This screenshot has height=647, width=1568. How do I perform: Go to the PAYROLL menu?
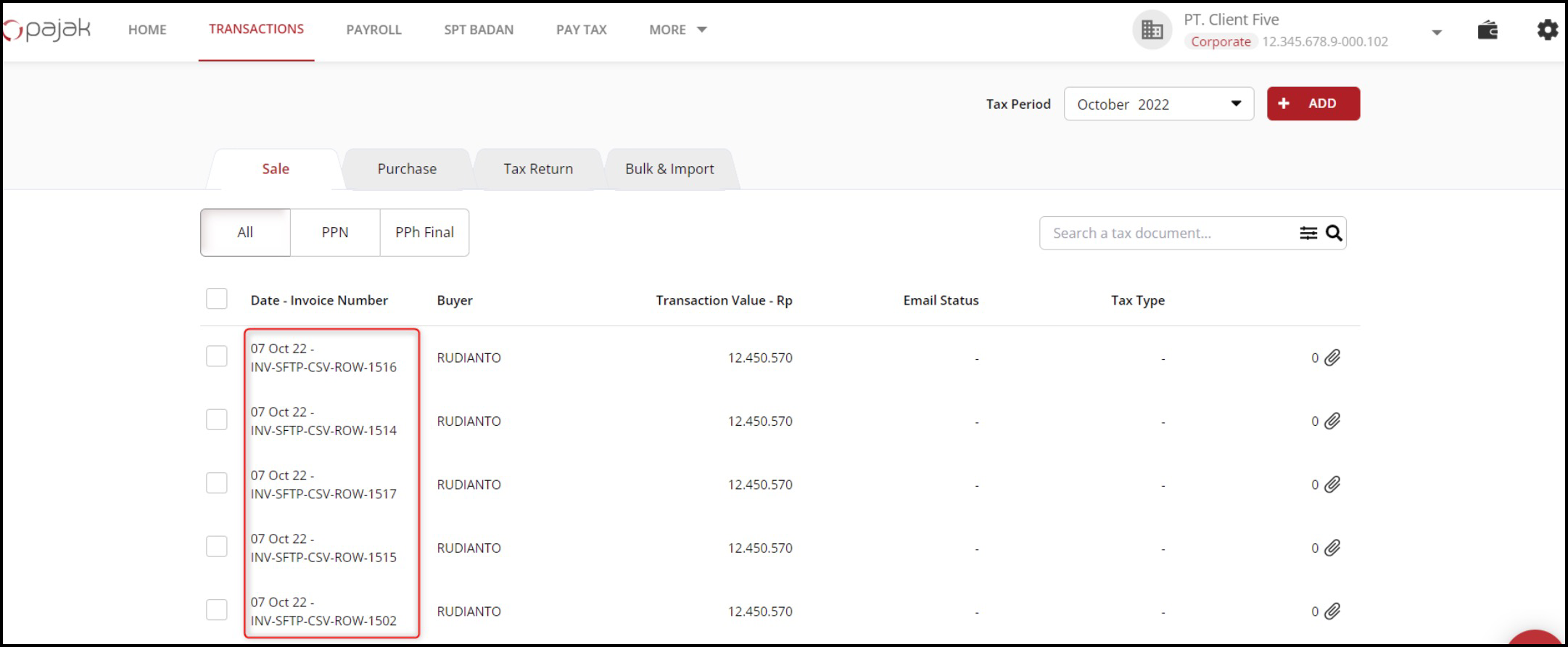(374, 30)
